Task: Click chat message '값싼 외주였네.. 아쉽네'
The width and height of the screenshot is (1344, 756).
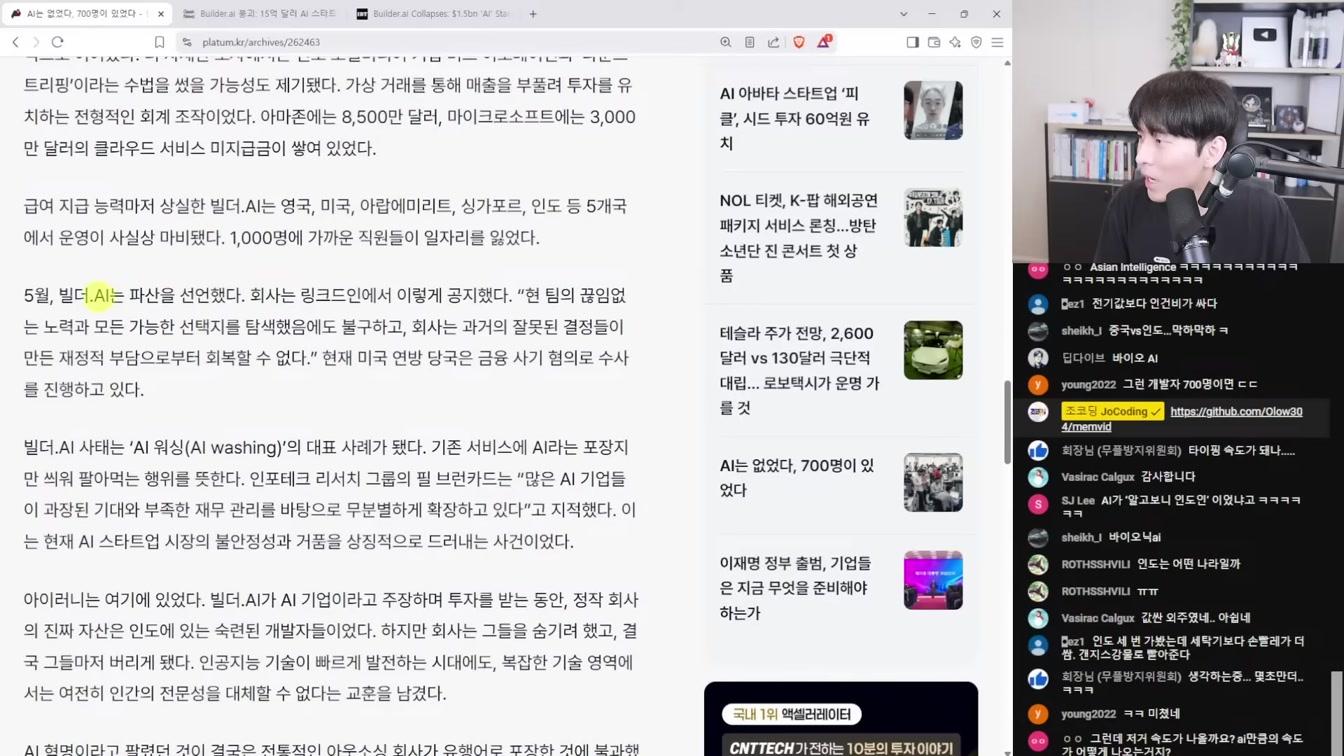Action: click(1198, 618)
